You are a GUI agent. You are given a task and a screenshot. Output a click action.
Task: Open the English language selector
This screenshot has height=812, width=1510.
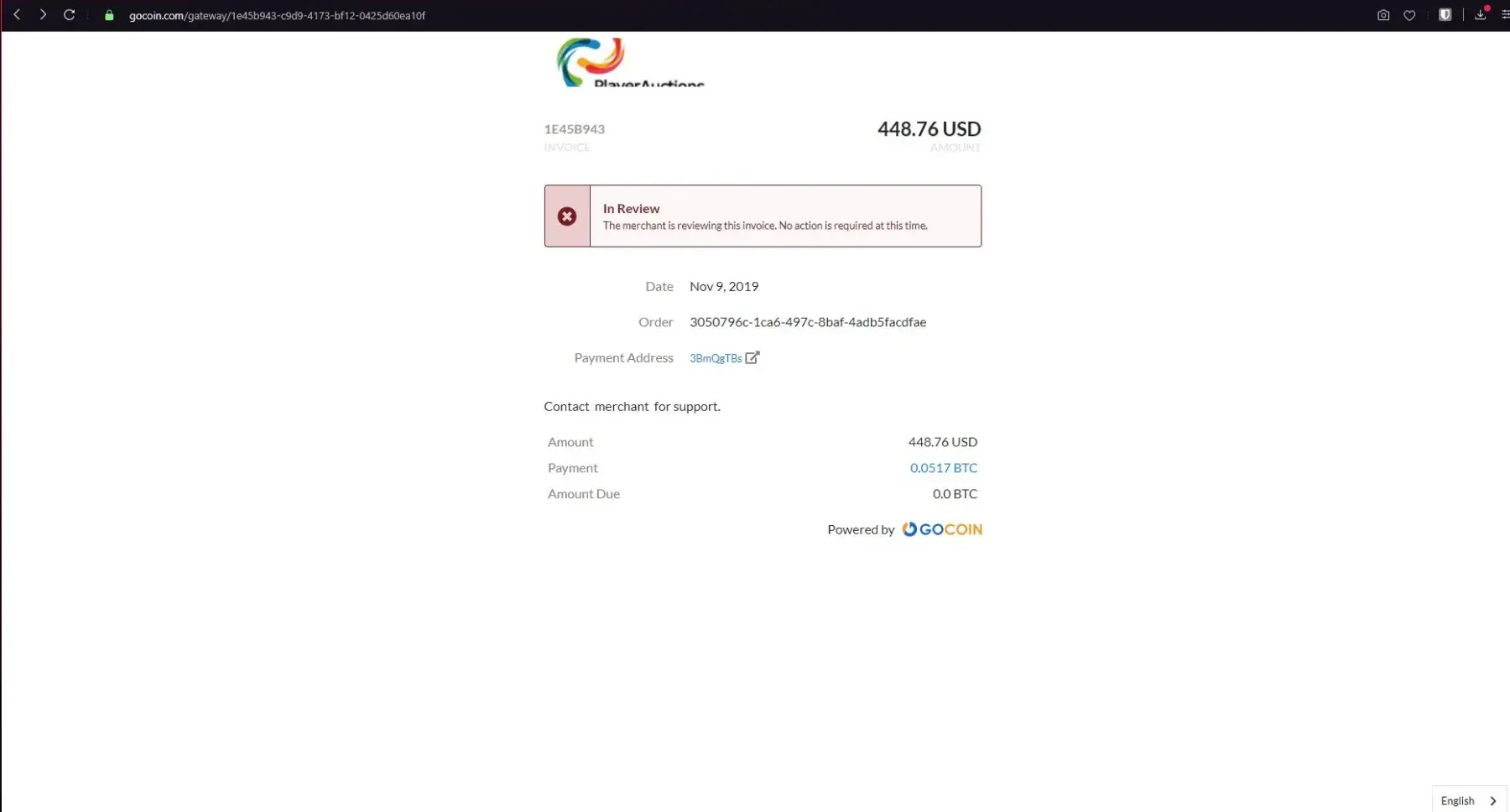(x=1469, y=800)
